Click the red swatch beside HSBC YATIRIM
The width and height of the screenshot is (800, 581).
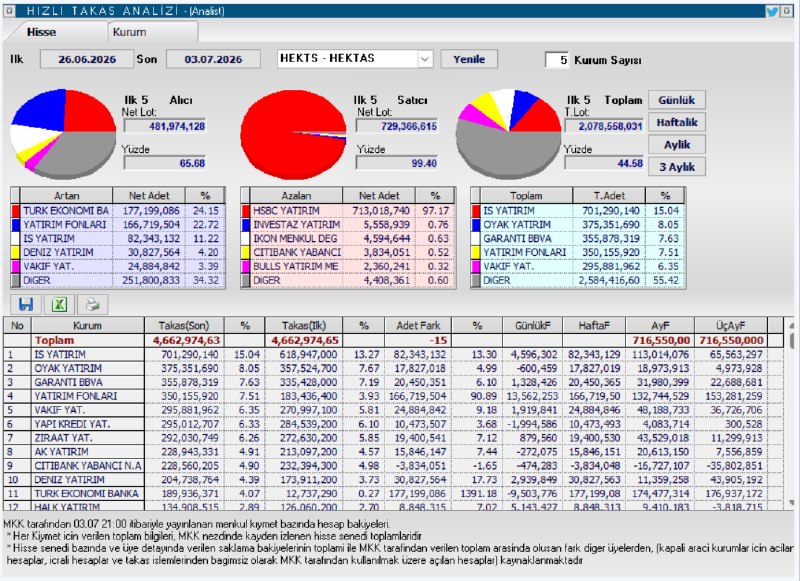246,211
